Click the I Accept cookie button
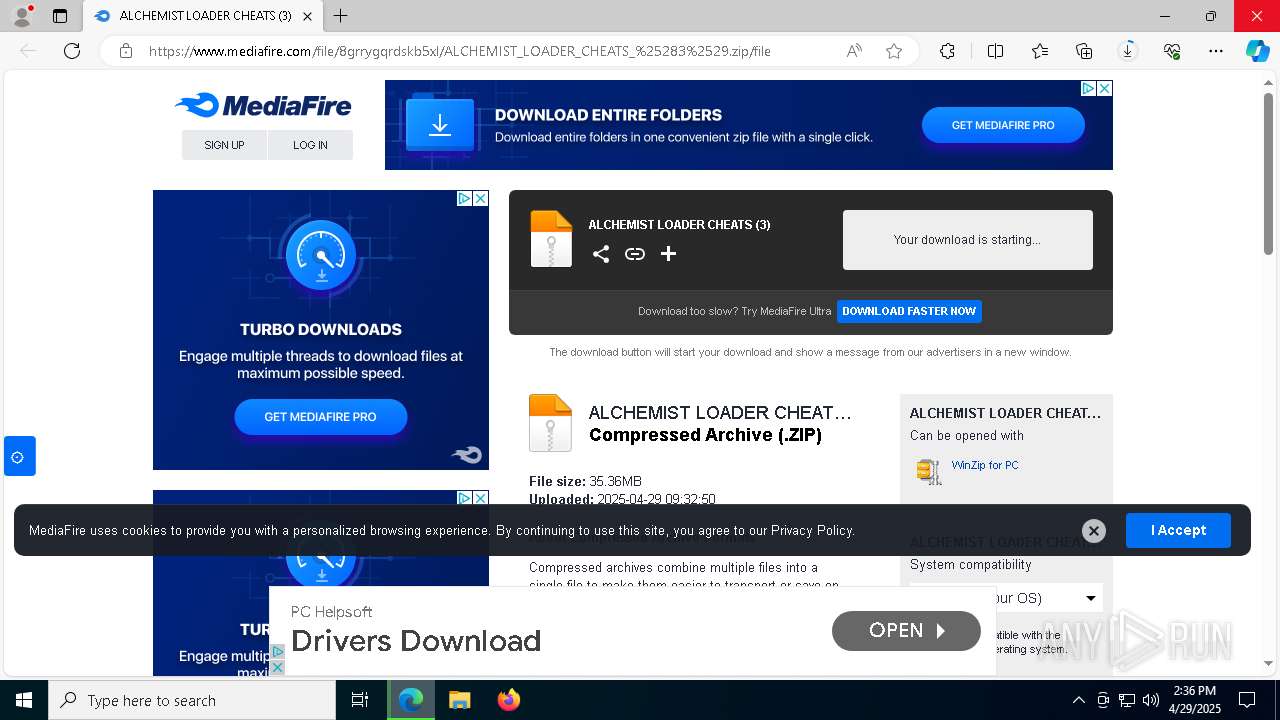The width and height of the screenshot is (1280, 720). [x=1178, y=530]
